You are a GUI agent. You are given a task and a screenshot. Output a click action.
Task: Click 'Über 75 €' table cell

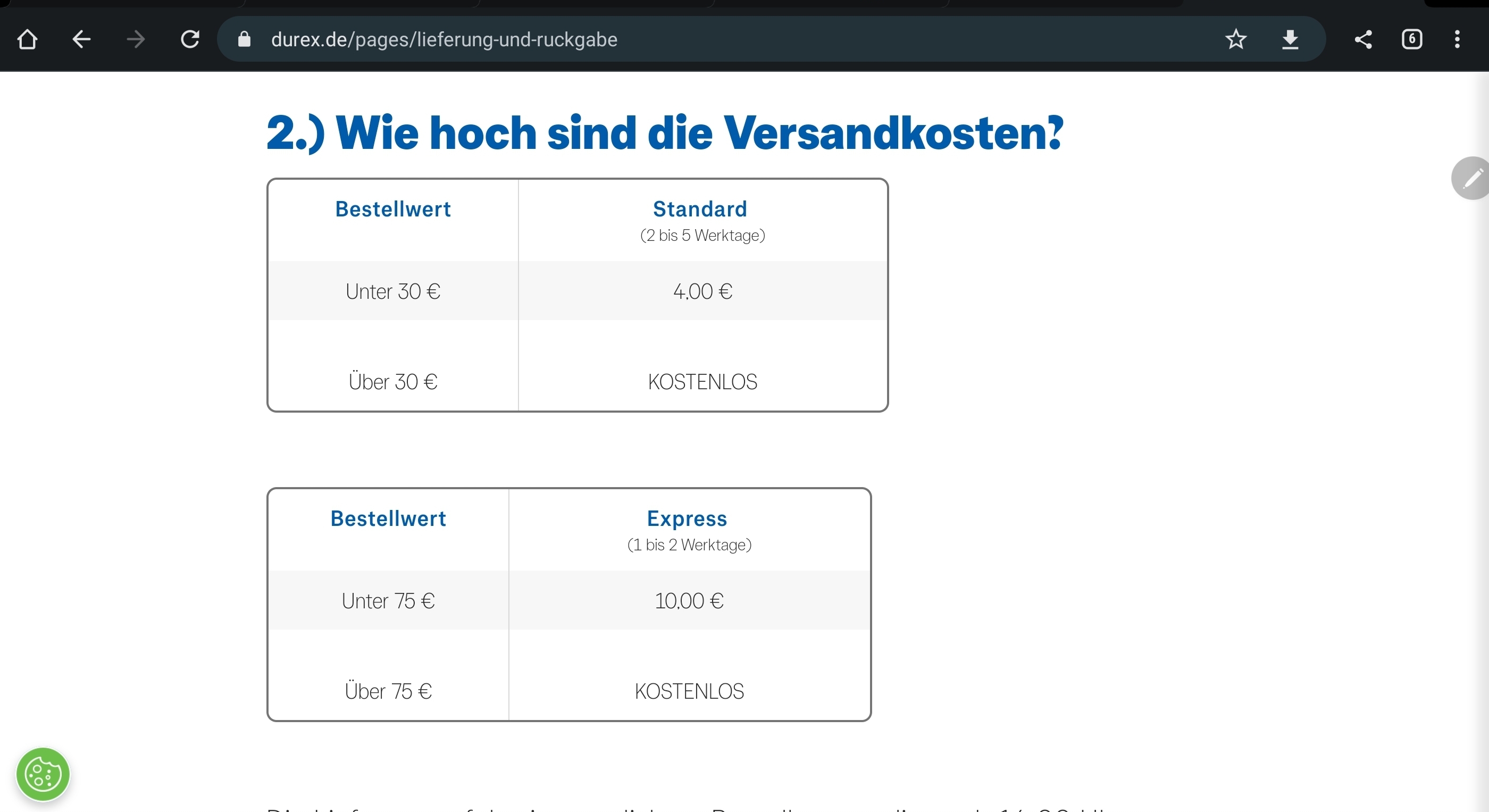point(388,691)
